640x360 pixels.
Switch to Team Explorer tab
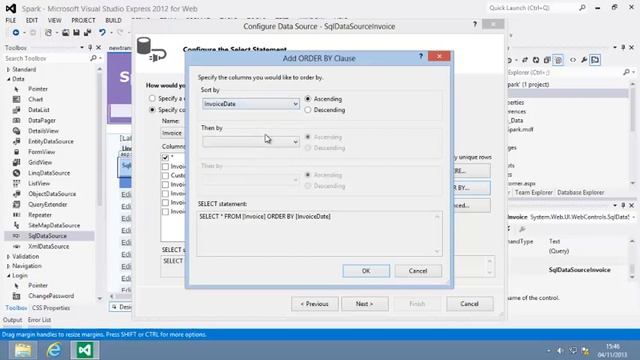tap(533, 192)
